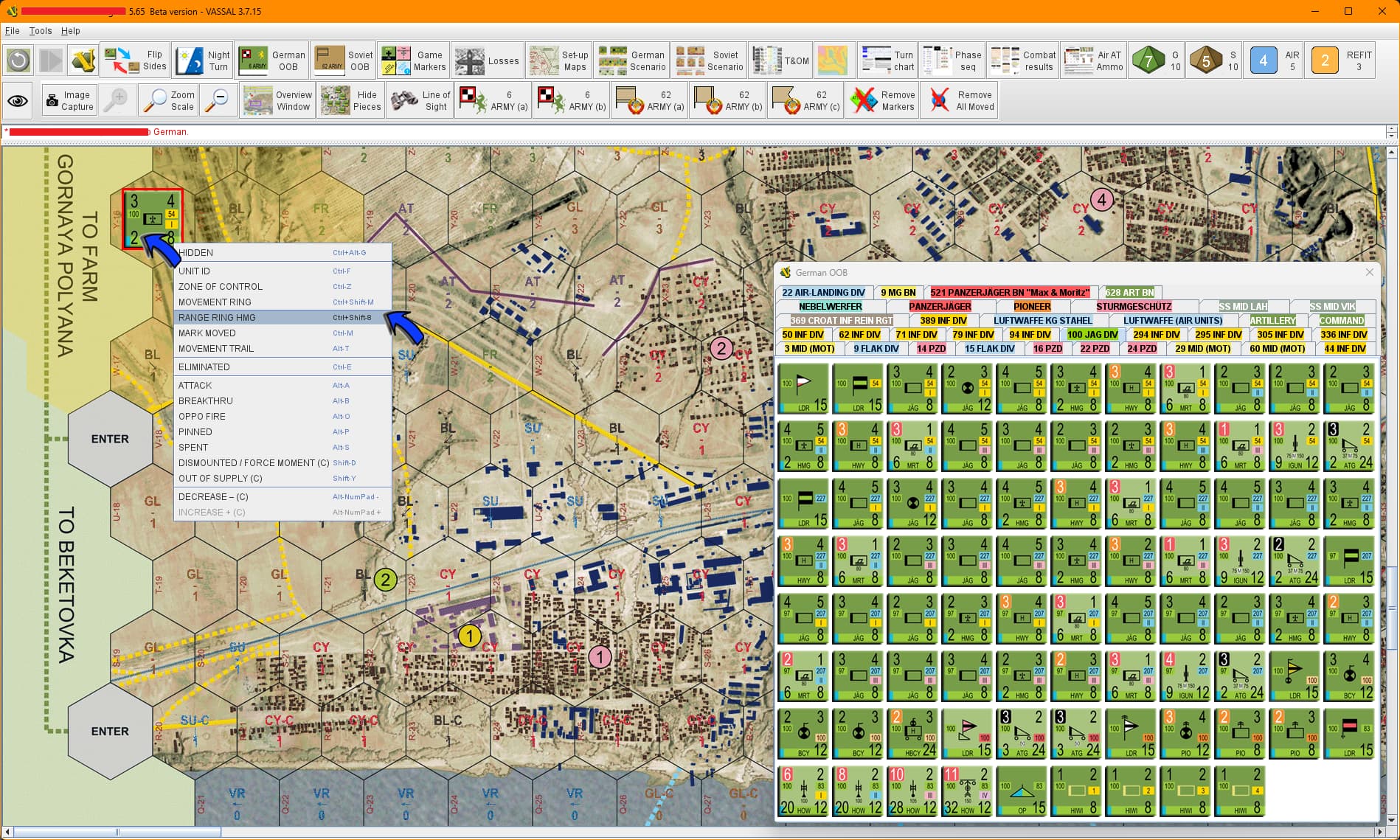Select the STURMGESCHÜTZ tab
Image resolution: width=1400 pixels, height=840 pixels.
1133,307
